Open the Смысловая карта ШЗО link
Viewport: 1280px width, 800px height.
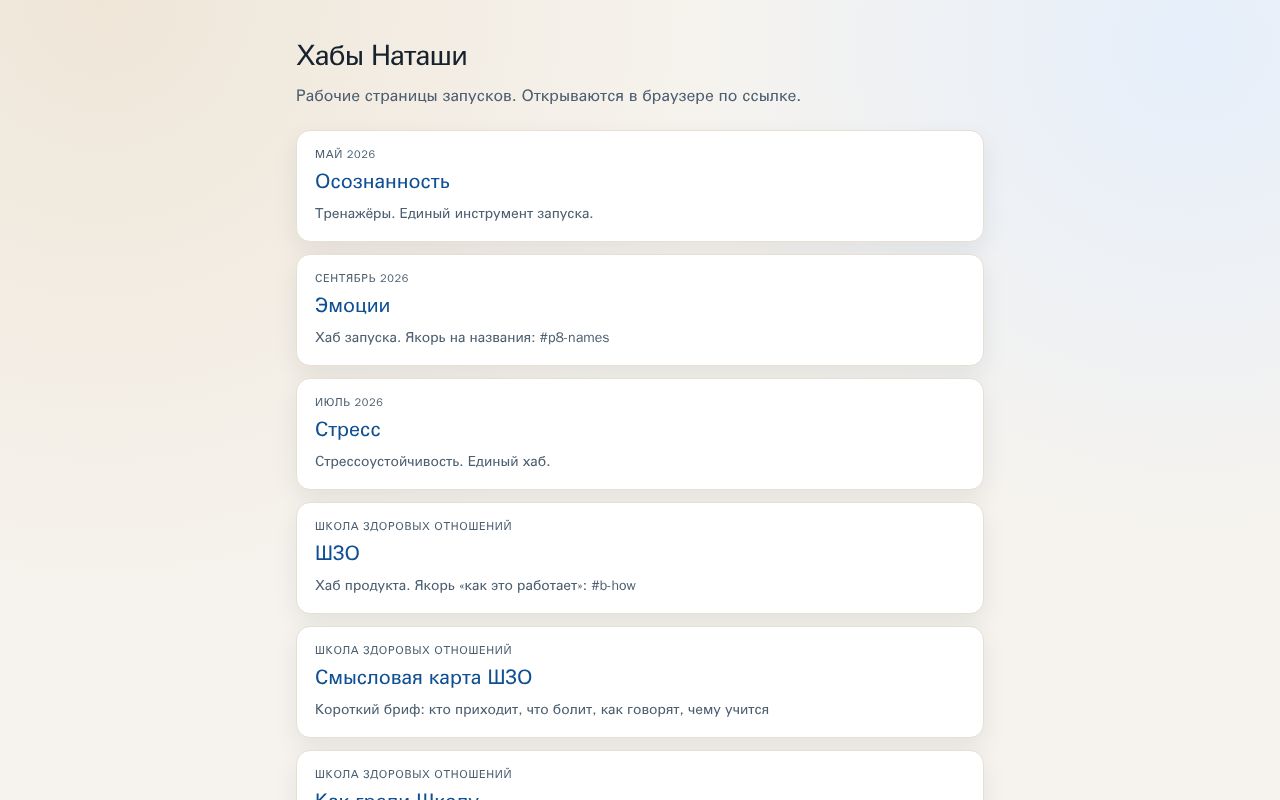pos(423,677)
